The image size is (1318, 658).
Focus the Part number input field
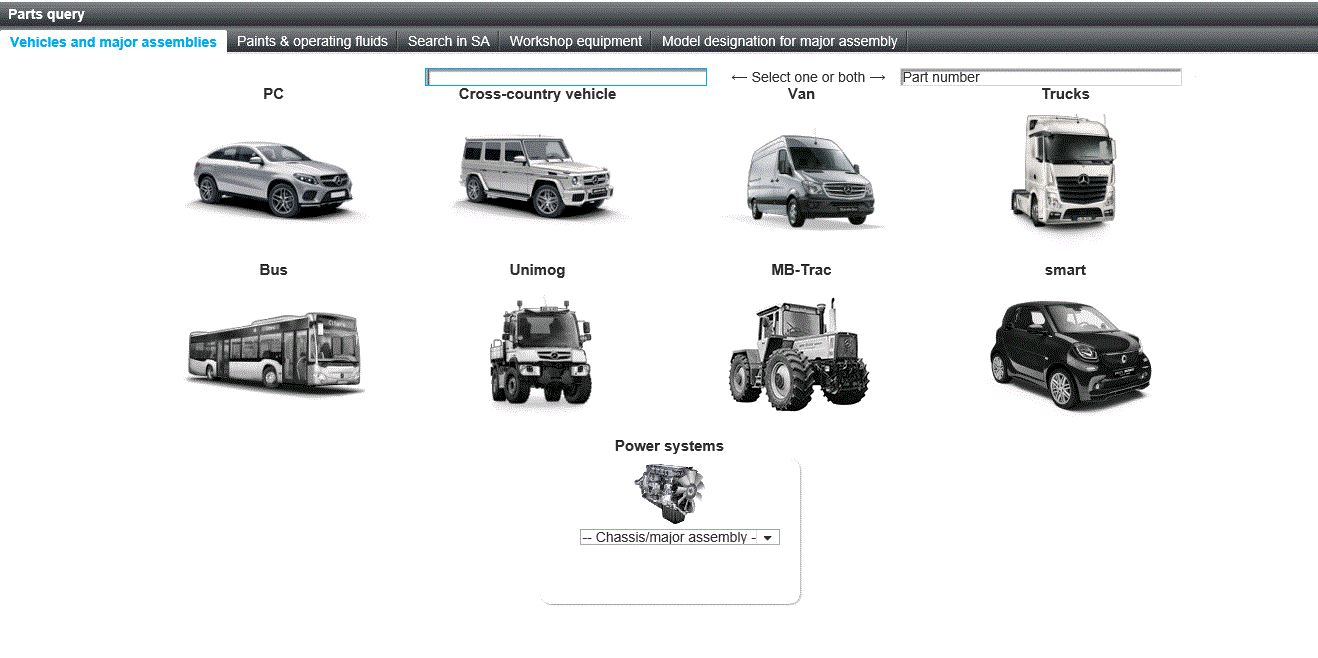1041,77
